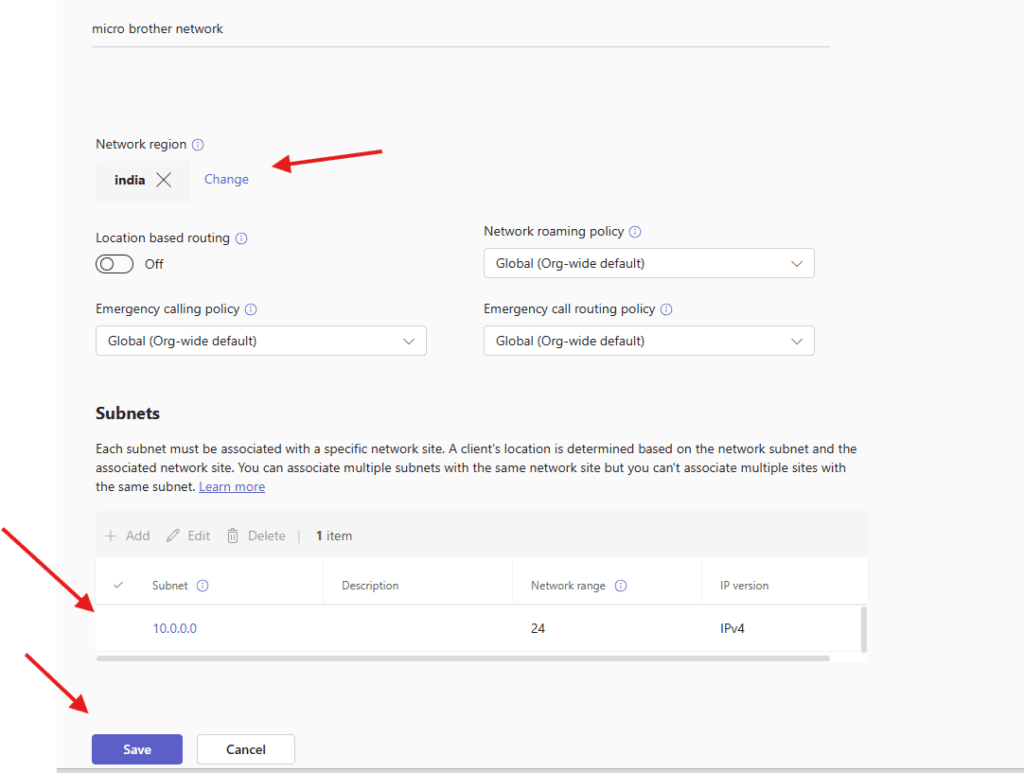Click Edit in the subnets toolbar
This screenshot has width=1024, height=773.
point(188,536)
